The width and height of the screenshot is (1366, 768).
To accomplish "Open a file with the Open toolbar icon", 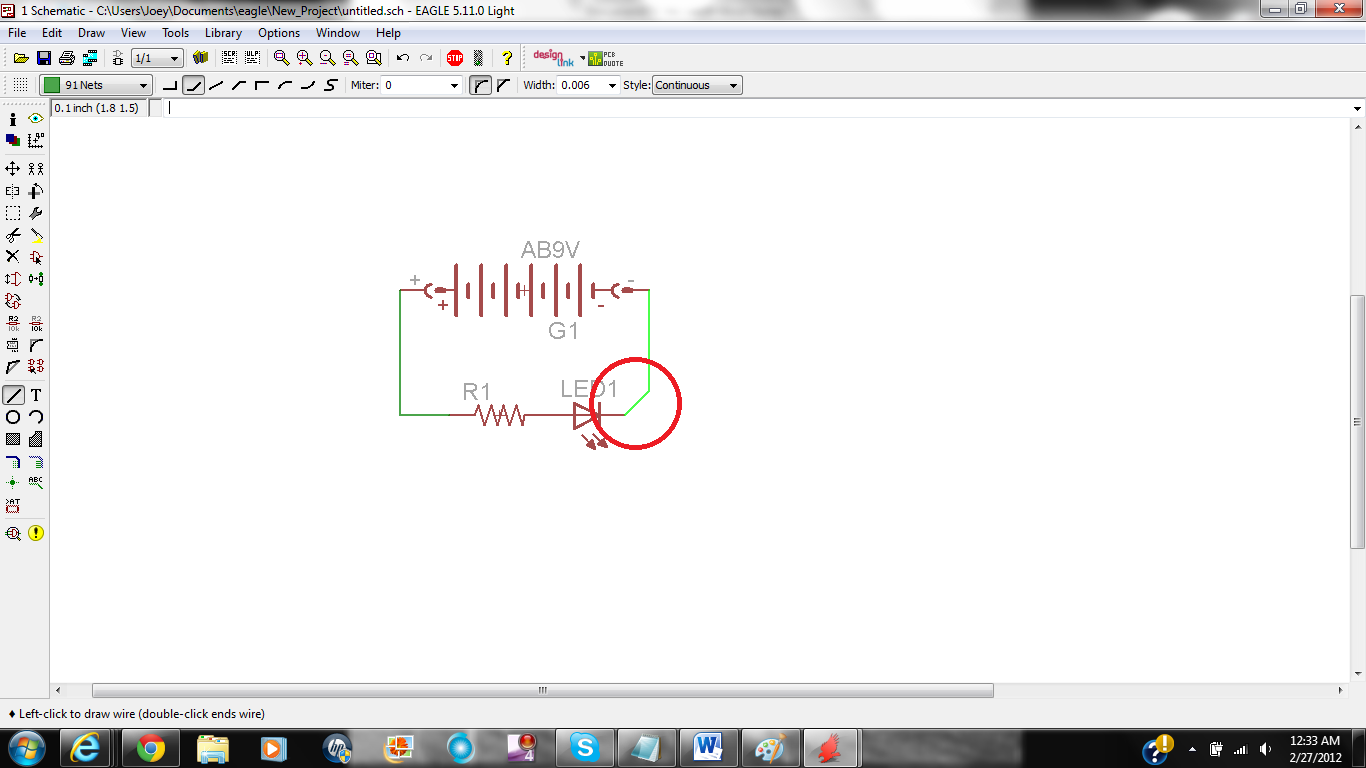I will click(20, 58).
